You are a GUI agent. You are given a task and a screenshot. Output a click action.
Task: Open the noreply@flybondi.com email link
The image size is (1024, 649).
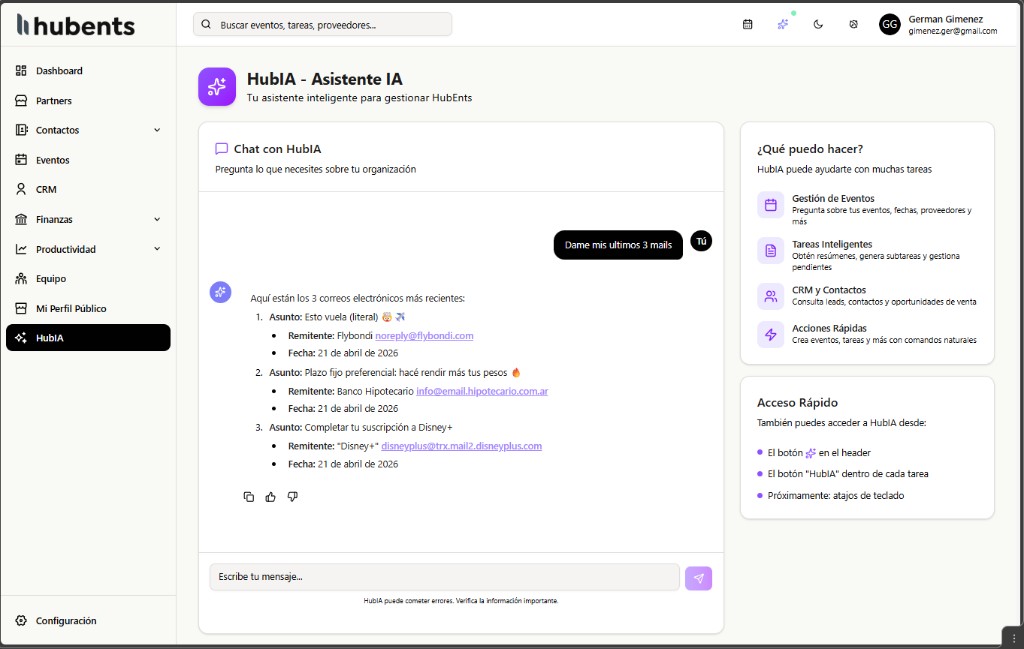tap(435, 335)
